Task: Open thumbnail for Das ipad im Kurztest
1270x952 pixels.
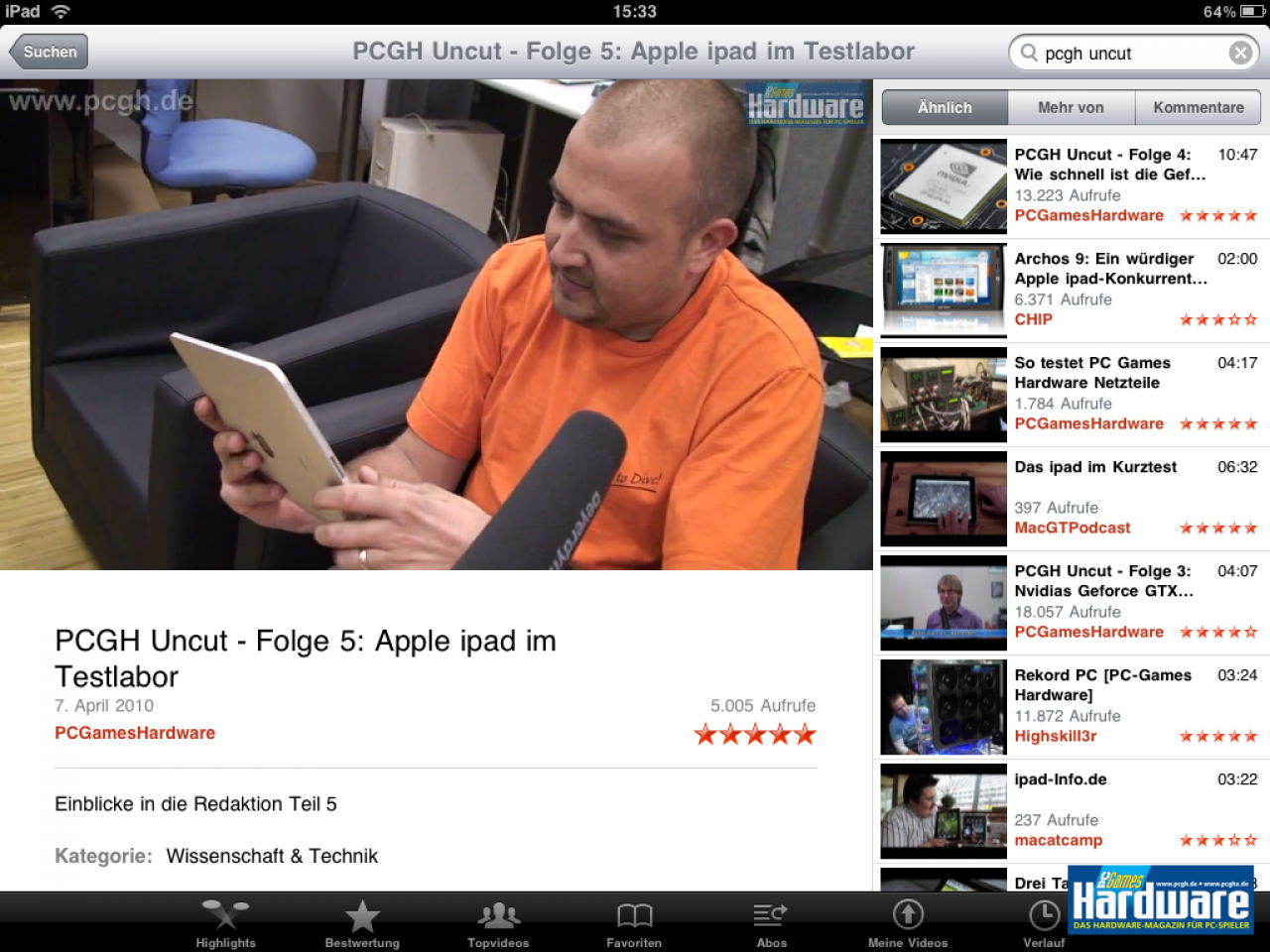Action: [944, 499]
